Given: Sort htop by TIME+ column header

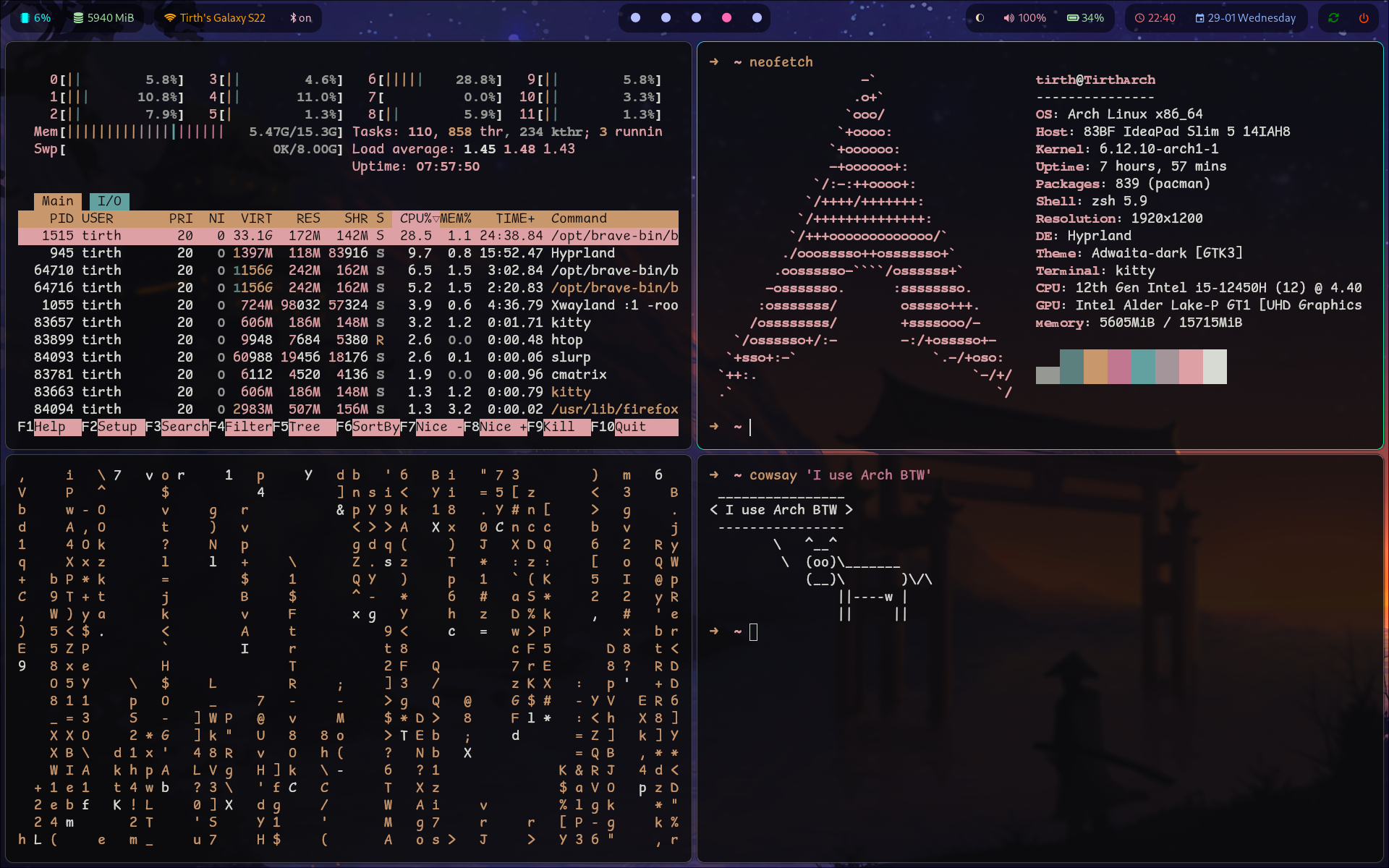Looking at the screenshot, I should (515, 218).
